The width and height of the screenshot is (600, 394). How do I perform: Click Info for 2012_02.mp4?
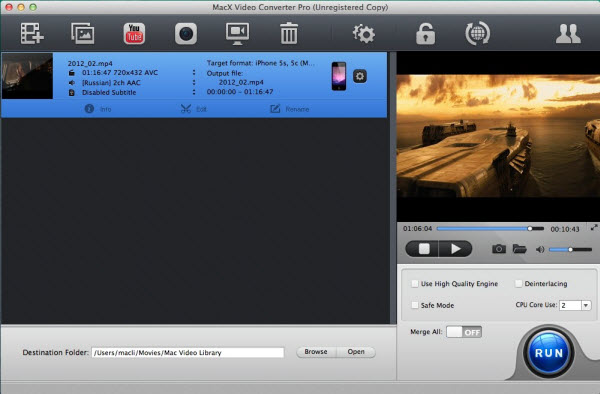click(x=98, y=109)
